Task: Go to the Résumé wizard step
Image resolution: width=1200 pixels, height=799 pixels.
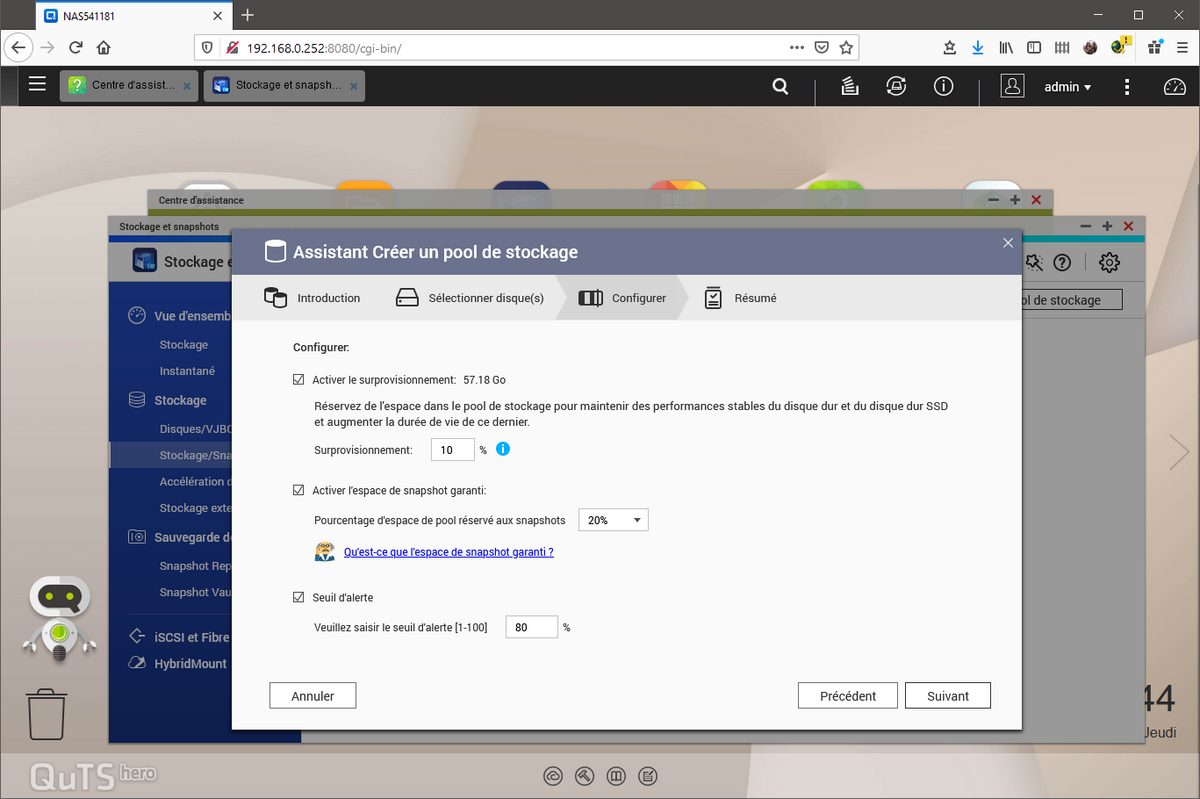Action: coord(740,298)
